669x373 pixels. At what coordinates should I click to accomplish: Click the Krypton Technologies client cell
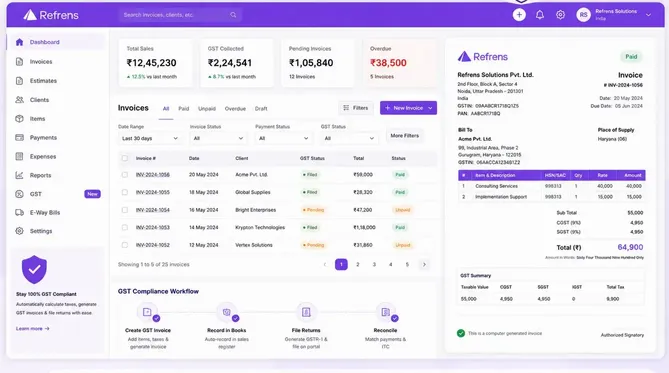pos(260,227)
